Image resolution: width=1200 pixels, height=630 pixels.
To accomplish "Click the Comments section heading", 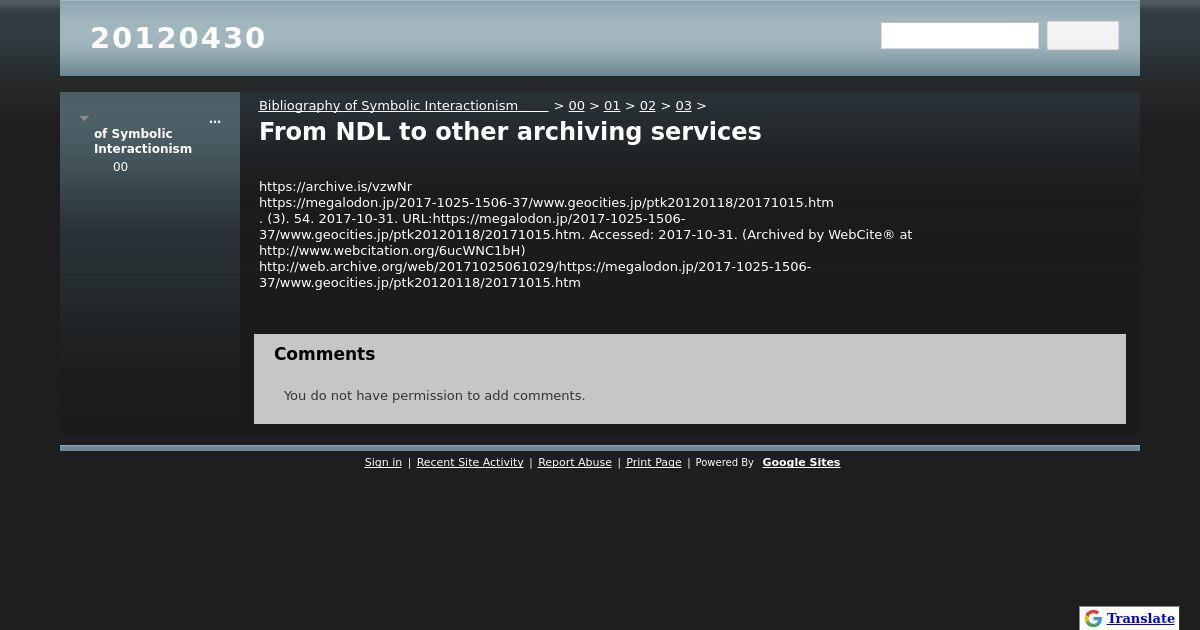I will coord(324,354).
